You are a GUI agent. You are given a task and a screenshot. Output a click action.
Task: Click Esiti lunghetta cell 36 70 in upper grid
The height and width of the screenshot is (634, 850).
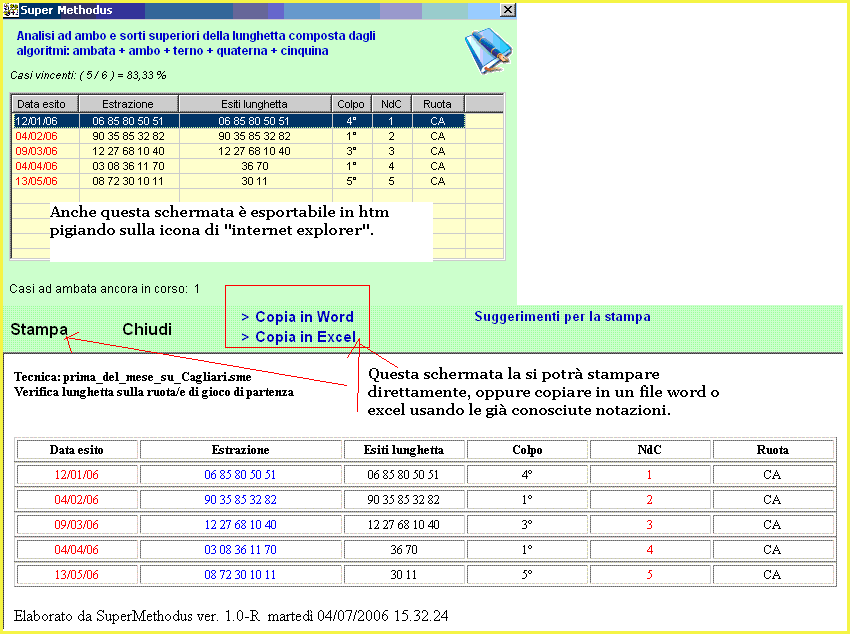point(255,166)
